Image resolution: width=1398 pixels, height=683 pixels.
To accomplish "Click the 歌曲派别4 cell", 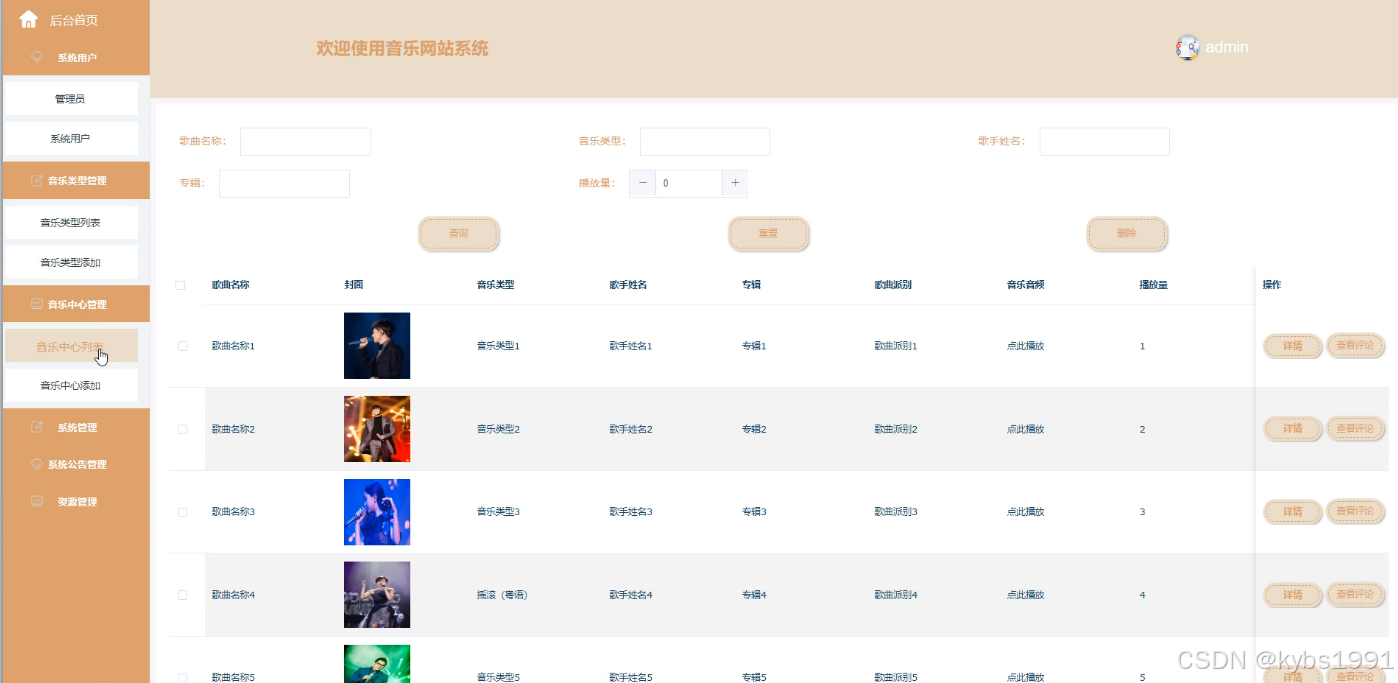I will (x=896, y=595).
